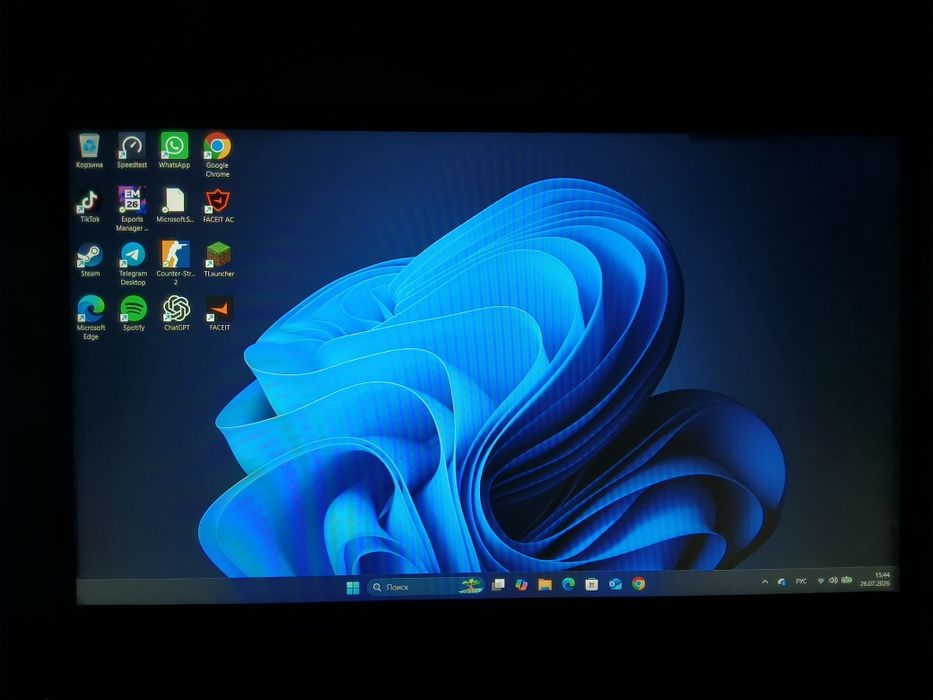Open Telegram Desktop shortcut
933x700 pixels.
pos(133,264)
